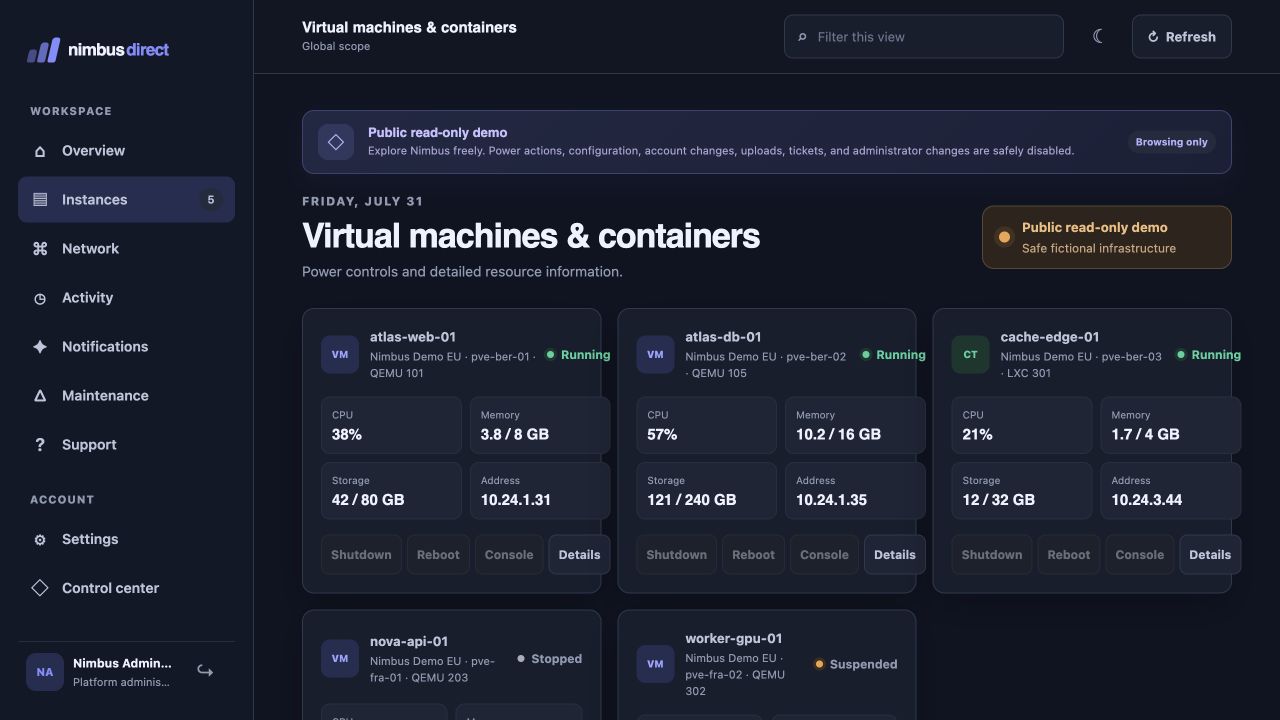The height and width of the screenshot is (720, 1280).
Task: Click Shutdown on cache-edge-01
Action: (991, 555)
